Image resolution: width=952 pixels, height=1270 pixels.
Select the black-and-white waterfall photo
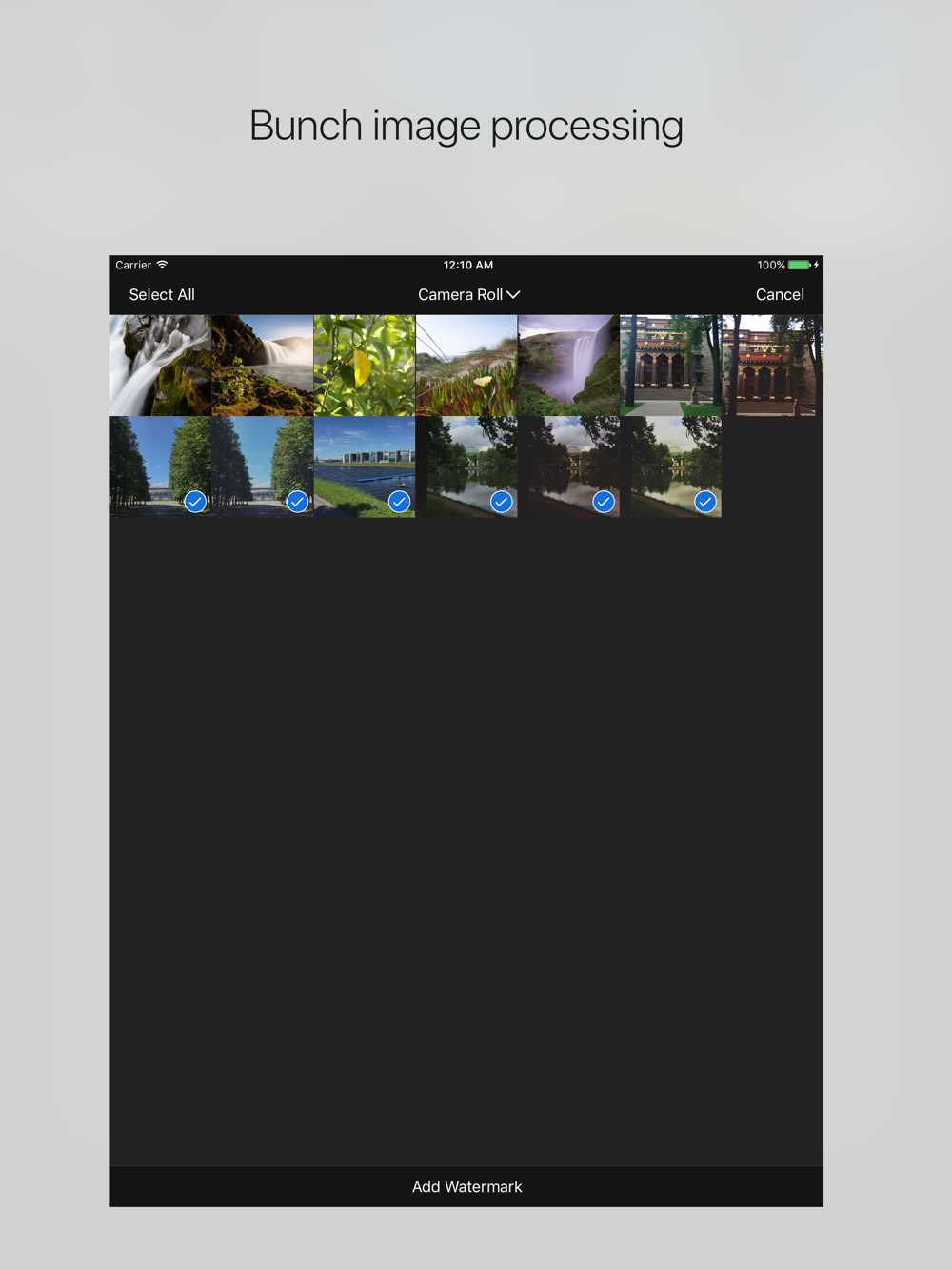(160, 366)
